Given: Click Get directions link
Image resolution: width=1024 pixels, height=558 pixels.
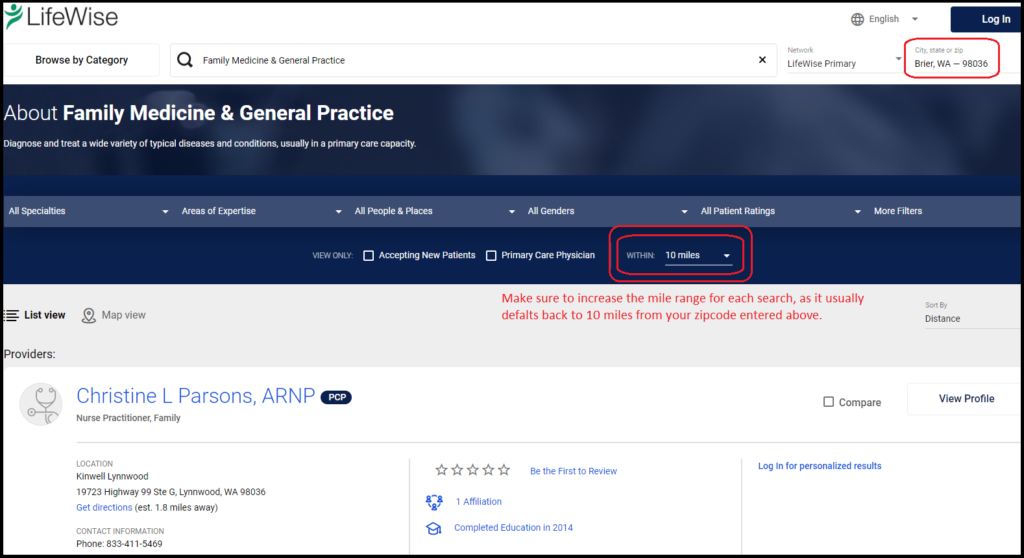Looking at the screenshot, I should 104,508.
